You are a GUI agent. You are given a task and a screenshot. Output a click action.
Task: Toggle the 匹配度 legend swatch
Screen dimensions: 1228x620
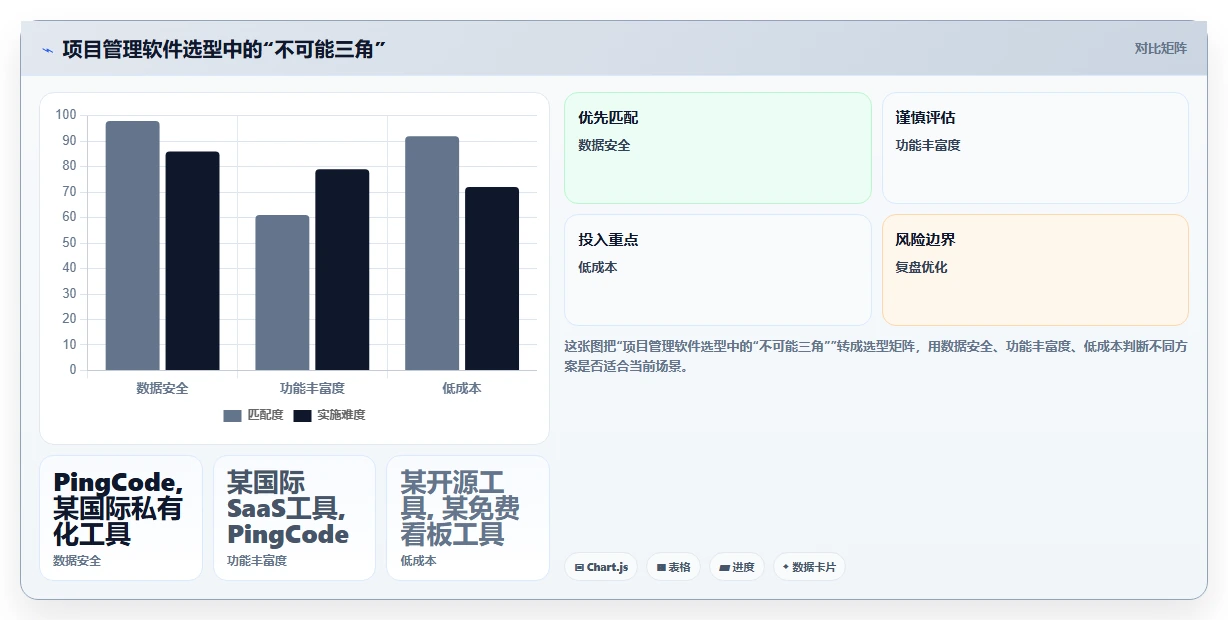pos(233,415)
